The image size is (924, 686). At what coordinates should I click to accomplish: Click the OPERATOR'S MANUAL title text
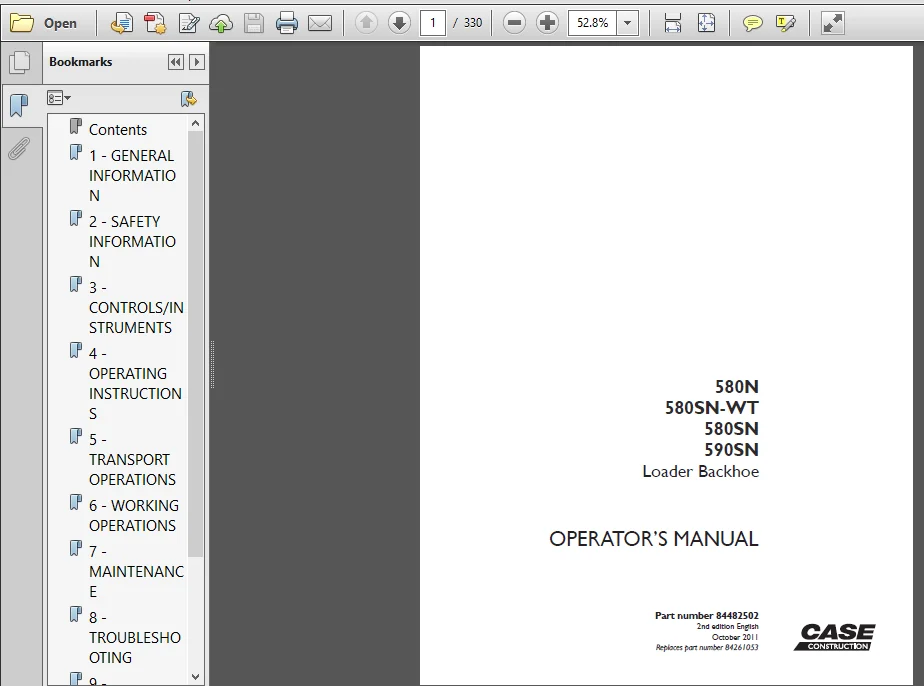tap(654, 539)
